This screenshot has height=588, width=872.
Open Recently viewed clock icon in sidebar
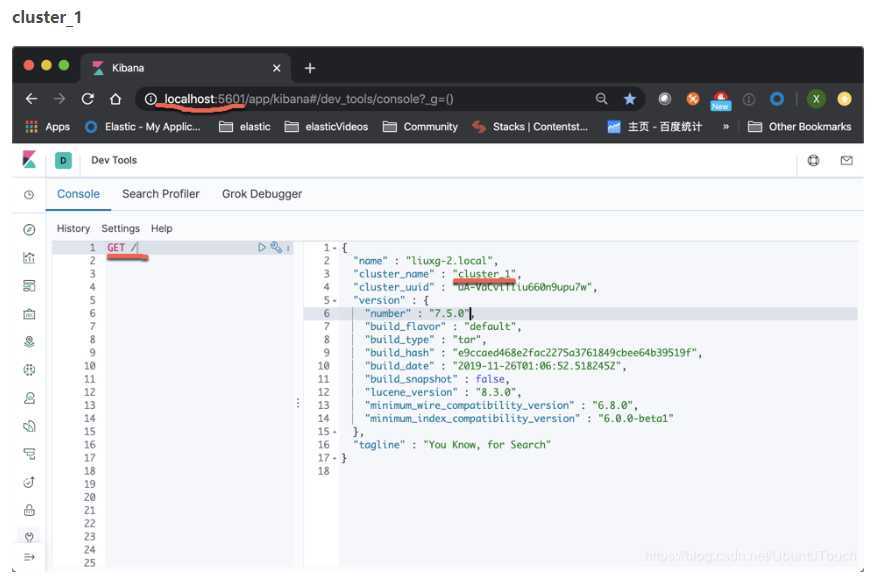click(x=29, y=194)
